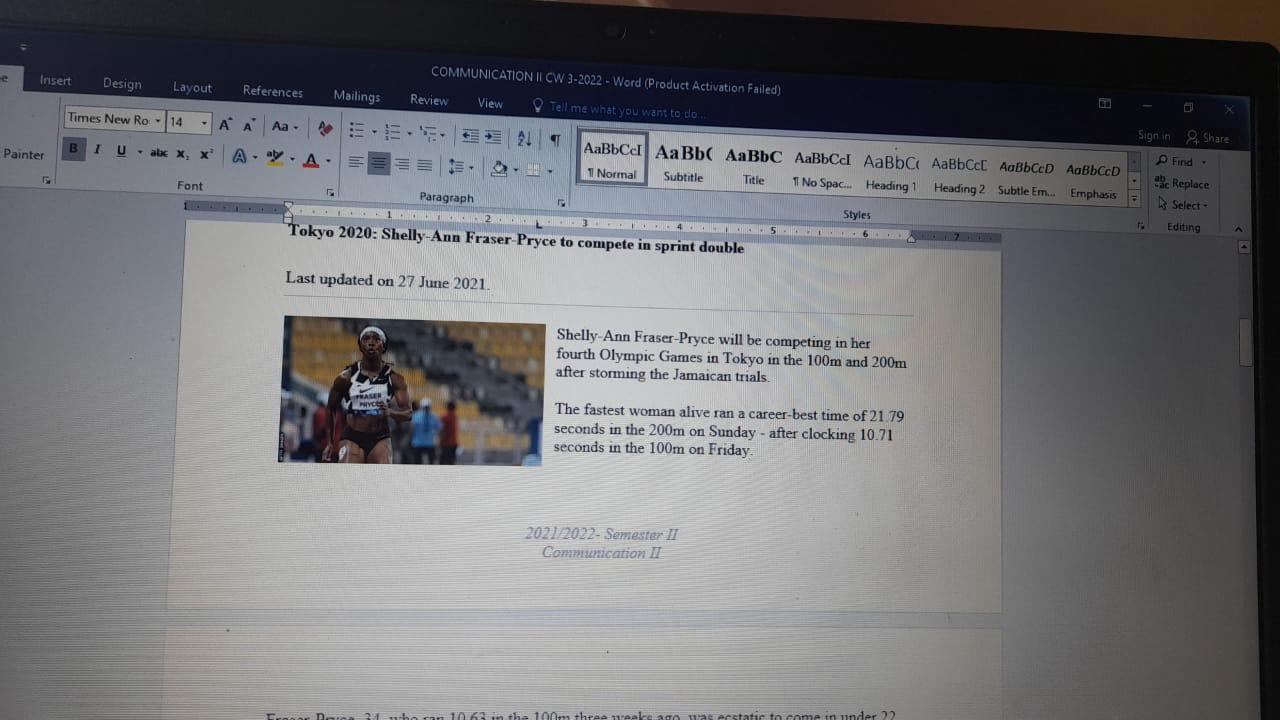Increase paragraph indent
Viewport: 1280px width, 720px height.
[x=493, y=137]
